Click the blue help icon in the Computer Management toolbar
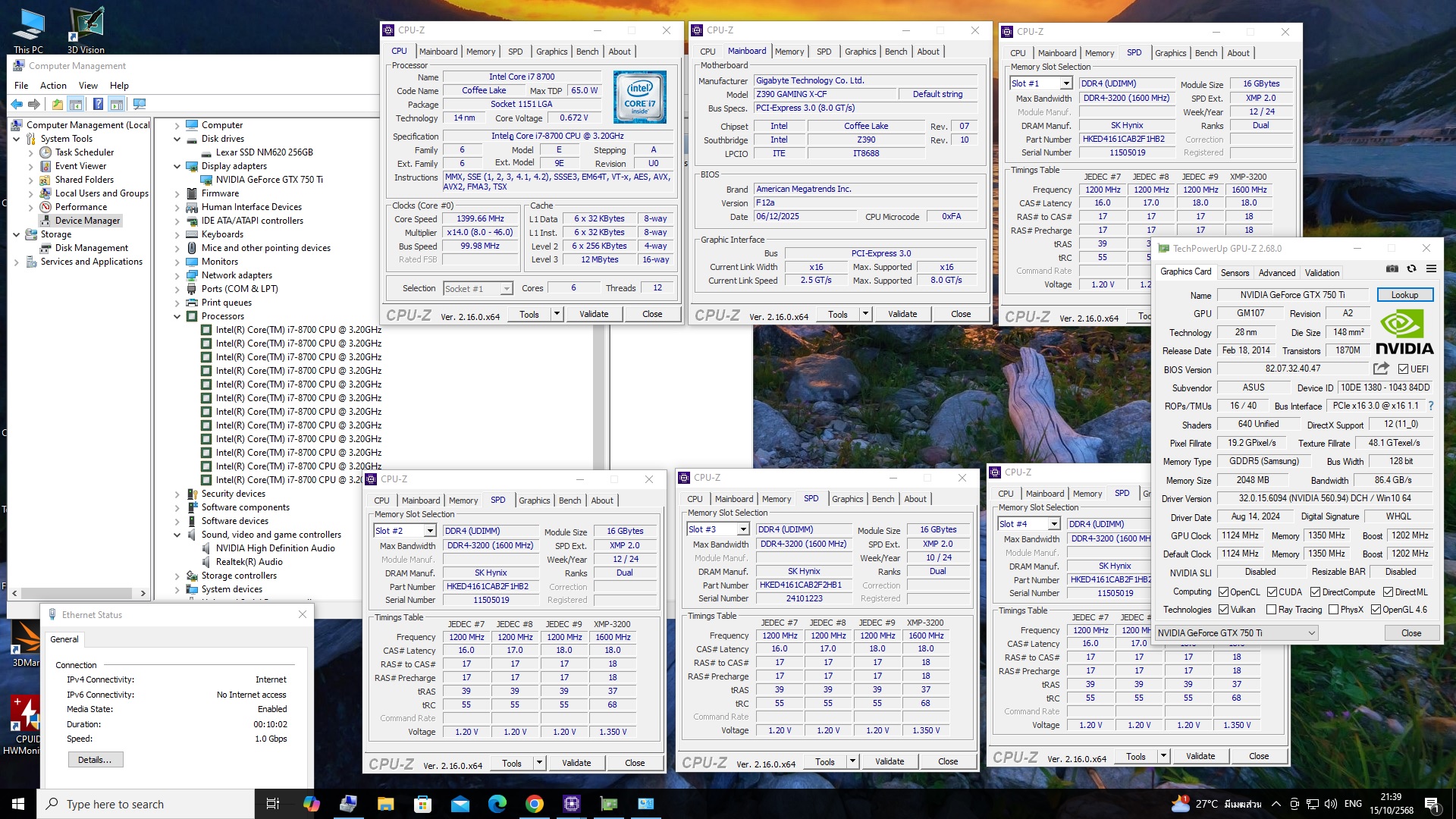This screenshot has height=819, width=1456. (98, 104)
